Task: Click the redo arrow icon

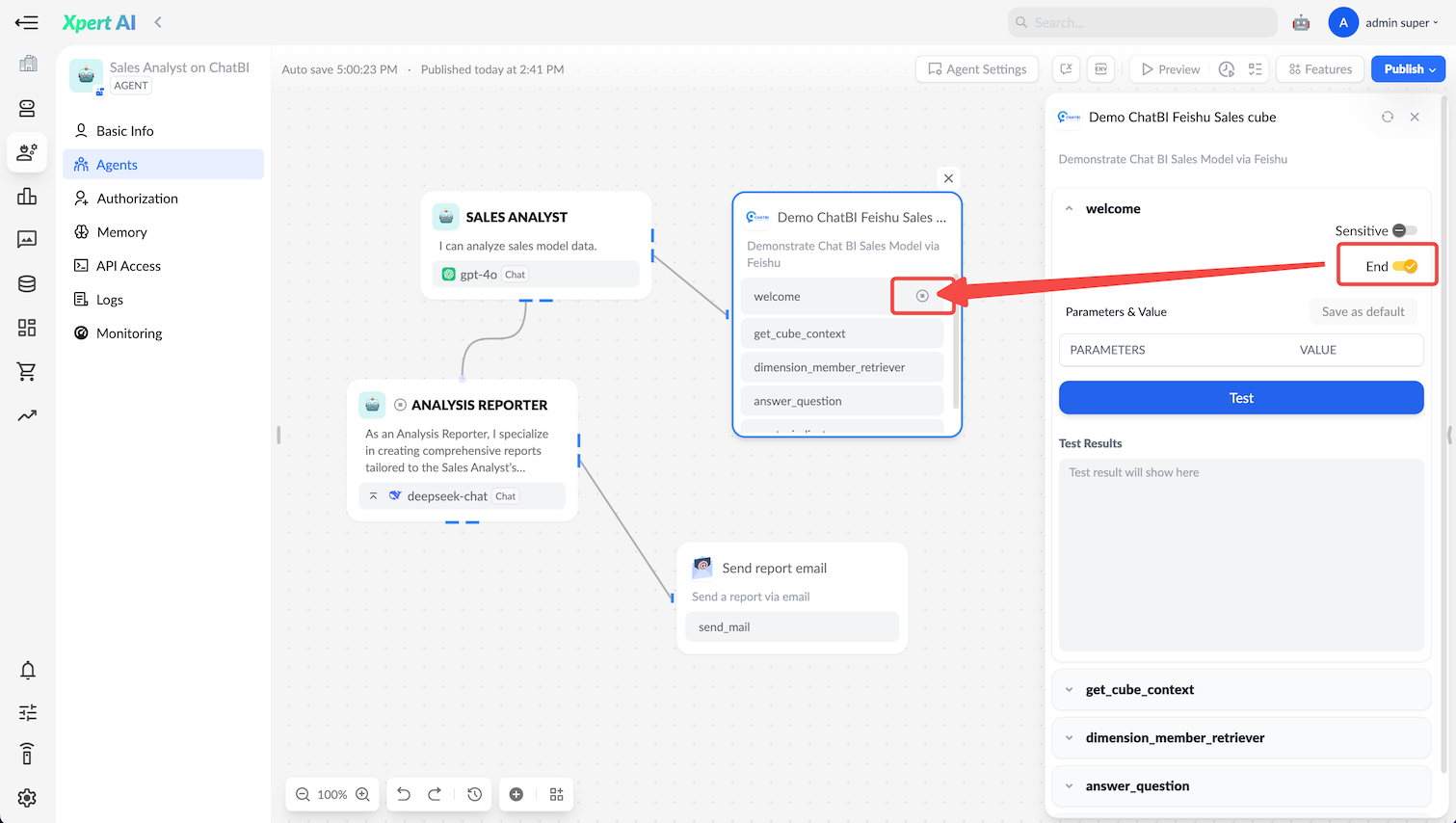Action: click(x=435, y=794)
